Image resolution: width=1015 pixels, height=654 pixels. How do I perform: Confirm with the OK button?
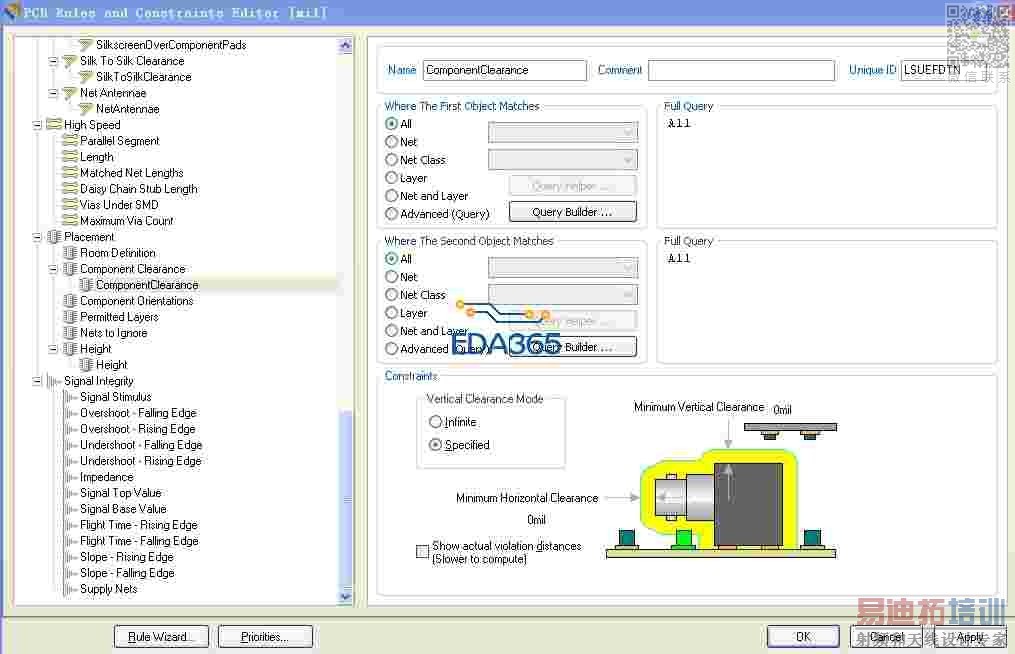pos(803,637)
